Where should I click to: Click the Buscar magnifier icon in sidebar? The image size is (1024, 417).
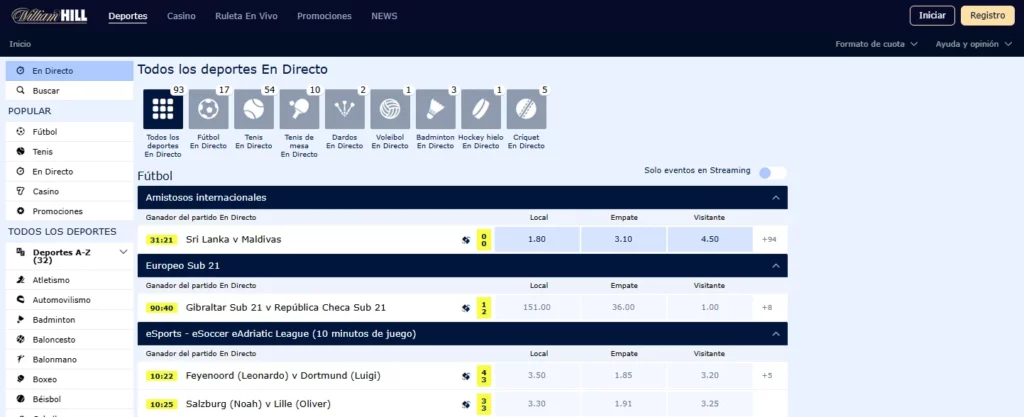[20, 91]
